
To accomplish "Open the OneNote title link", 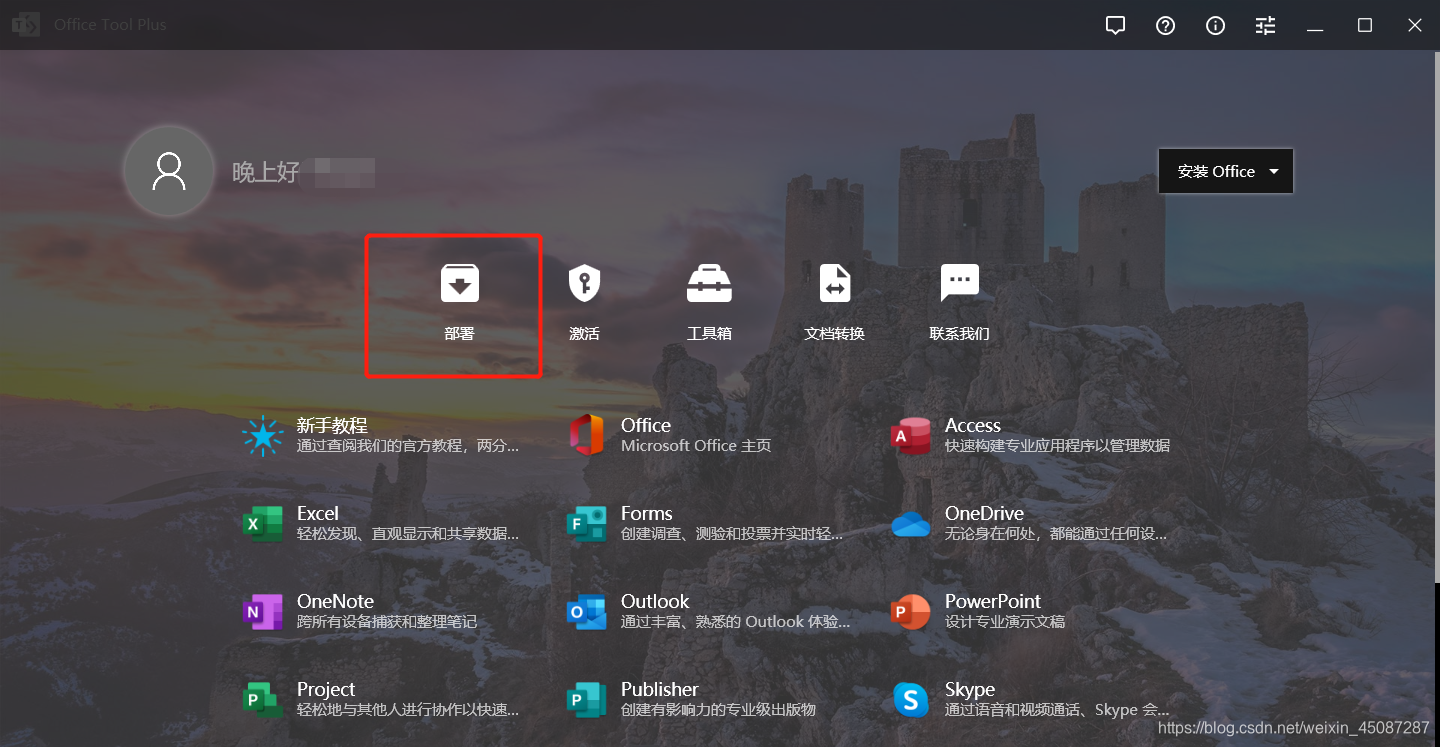I will click(335, 601).
